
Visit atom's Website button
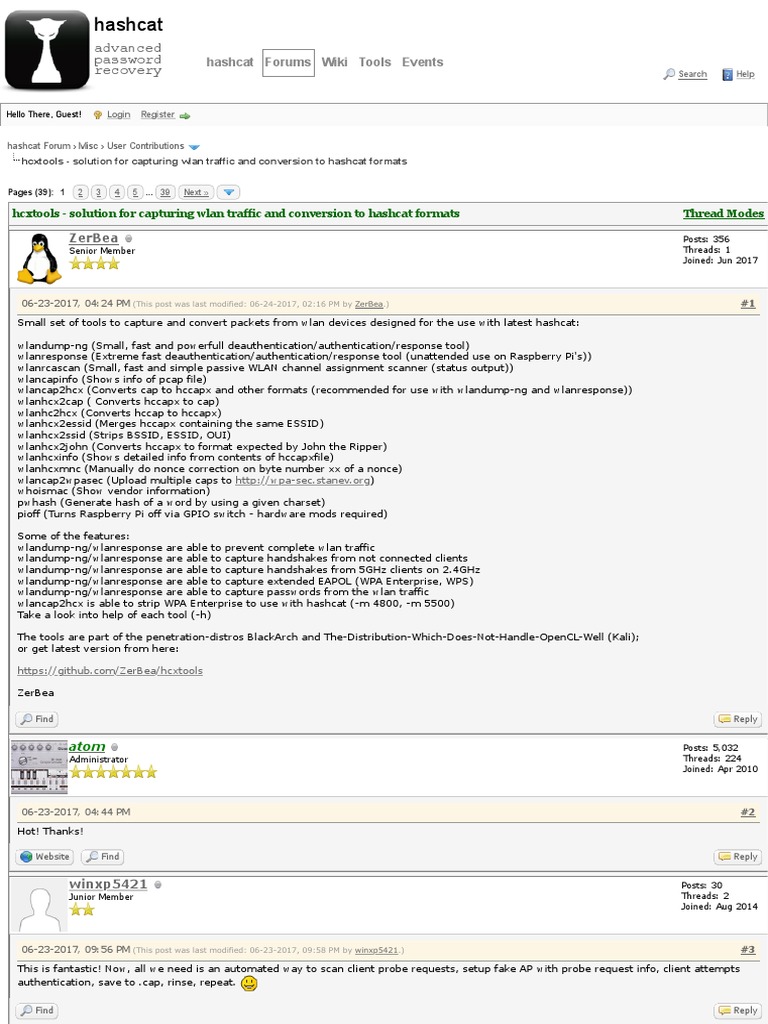[x=45, y=856]
